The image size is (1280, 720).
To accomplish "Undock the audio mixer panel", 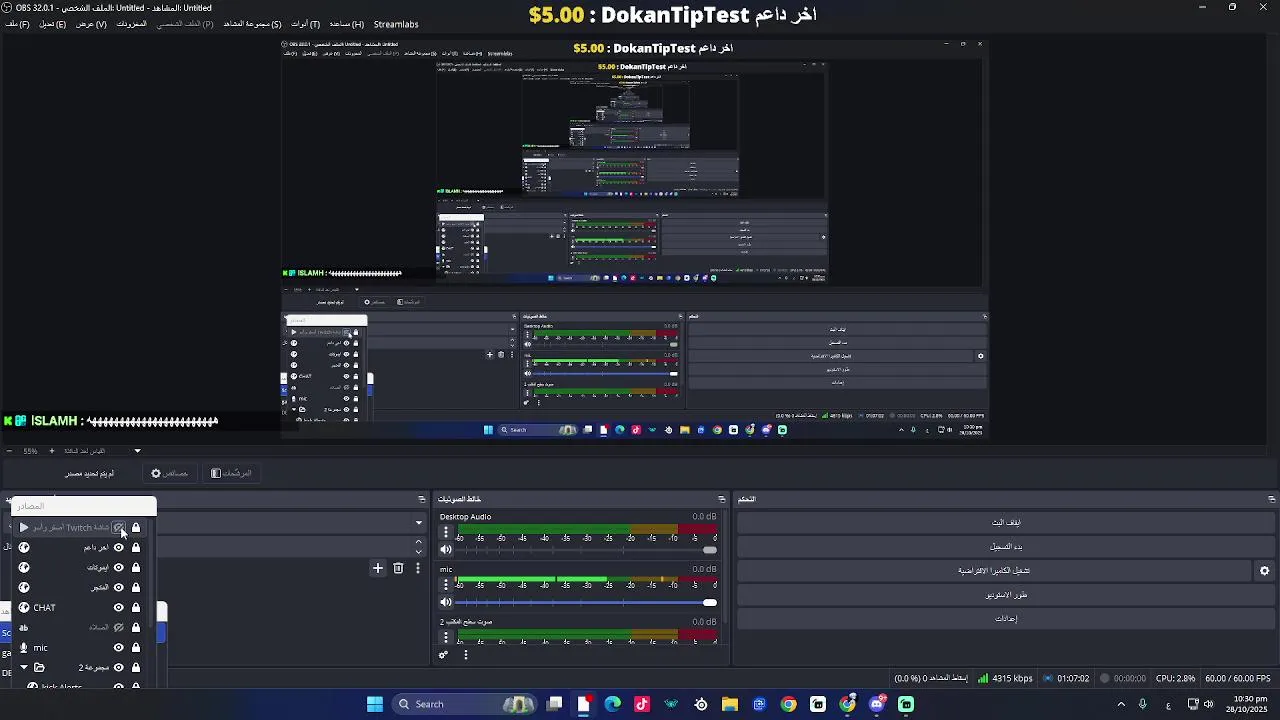I will point(722,499).
